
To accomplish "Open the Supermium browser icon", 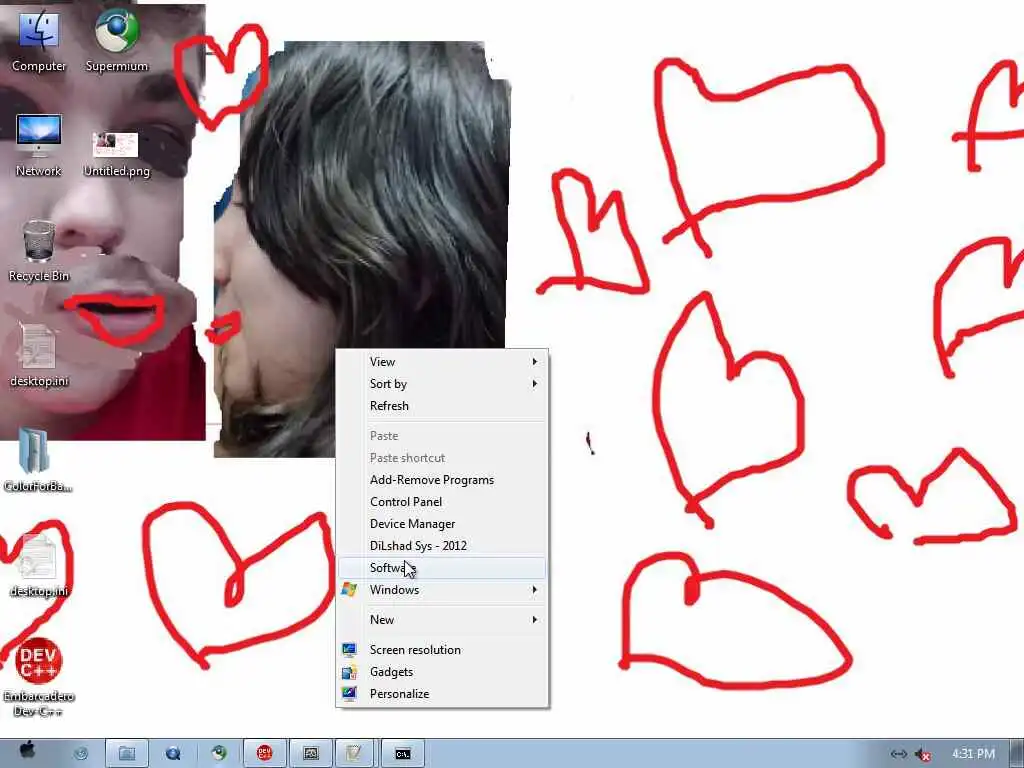I will click(117, 40).
